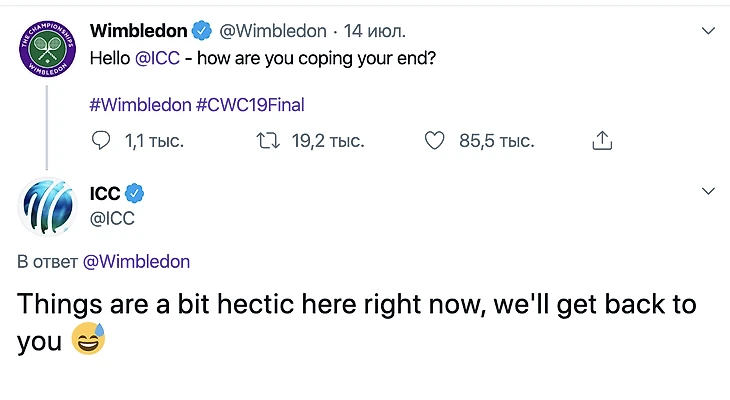Expand the Wimbledon tweet options chevron

[x=709, y=32]
